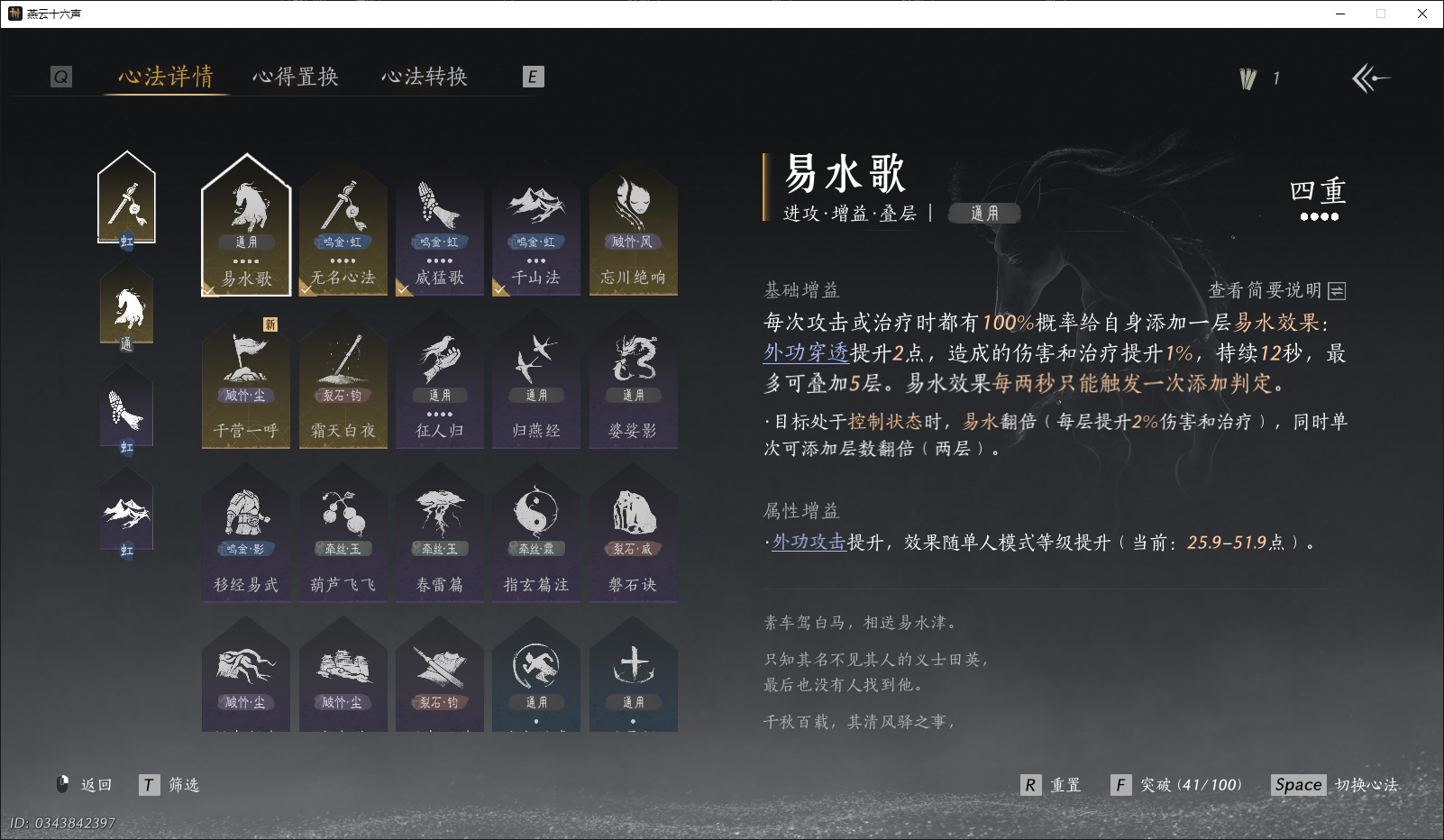Click the 基础增益 section heading
Viewport: 1444px width, 840px height.
click(x=801, y=290)
